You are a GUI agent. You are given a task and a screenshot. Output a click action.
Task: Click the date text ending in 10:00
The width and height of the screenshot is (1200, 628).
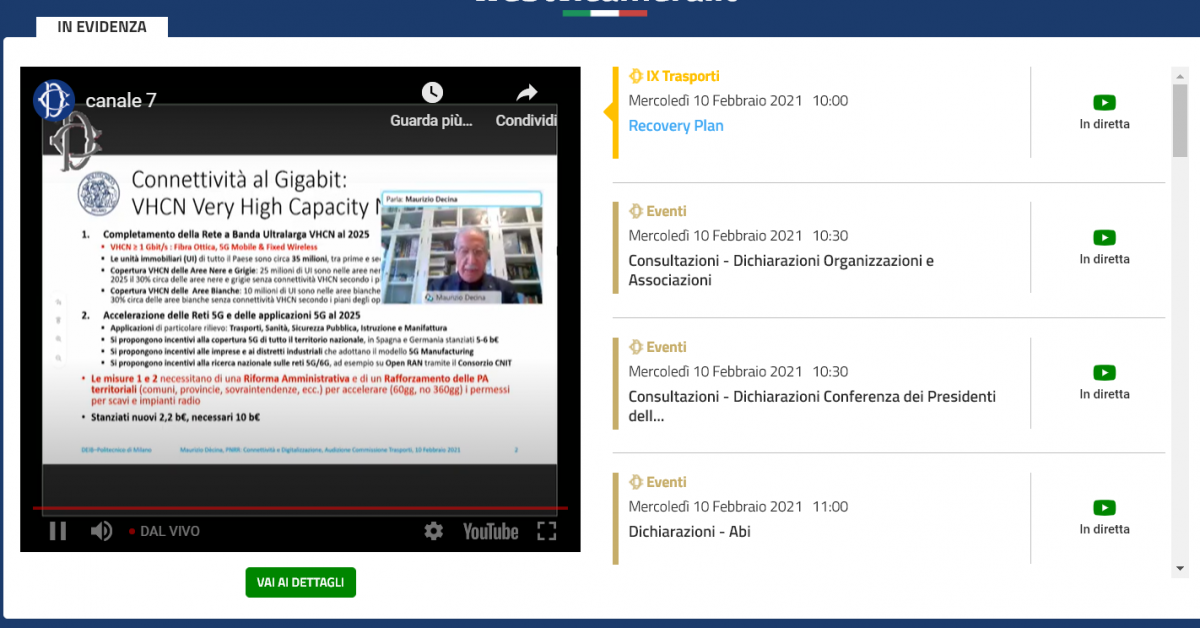coord(738,100)
